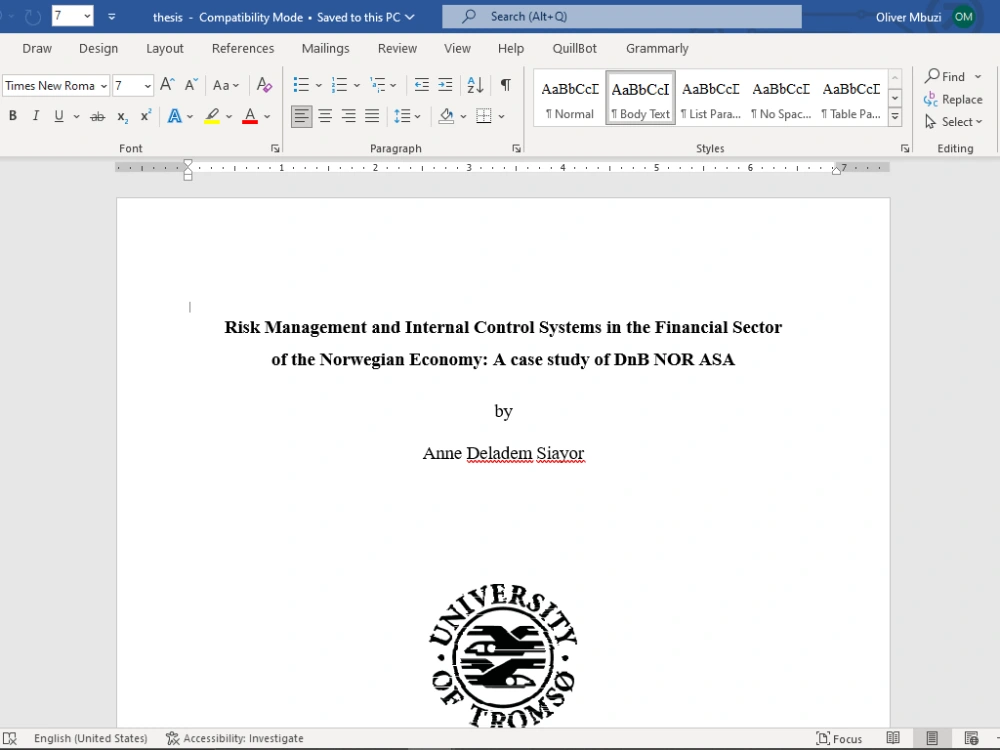Open Select dropdown in Editing

pos(953,122)
